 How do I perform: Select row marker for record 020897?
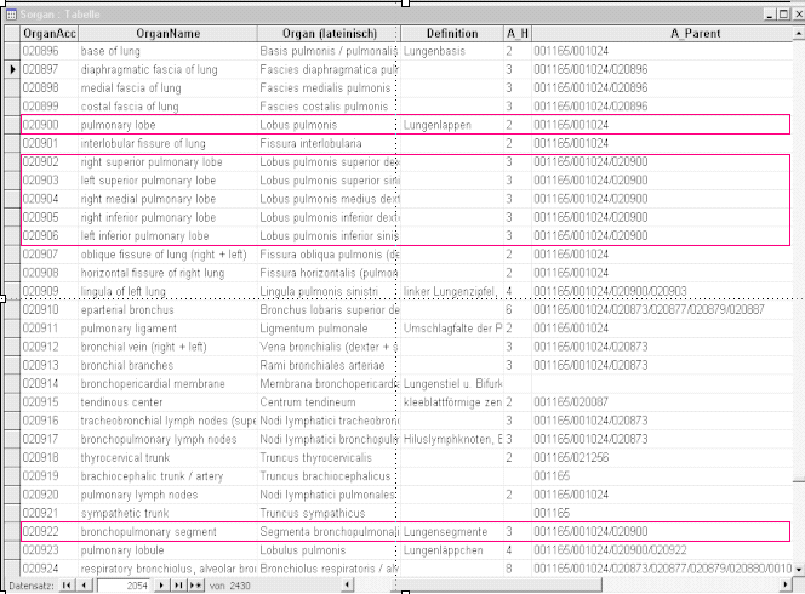click(12, 69)
